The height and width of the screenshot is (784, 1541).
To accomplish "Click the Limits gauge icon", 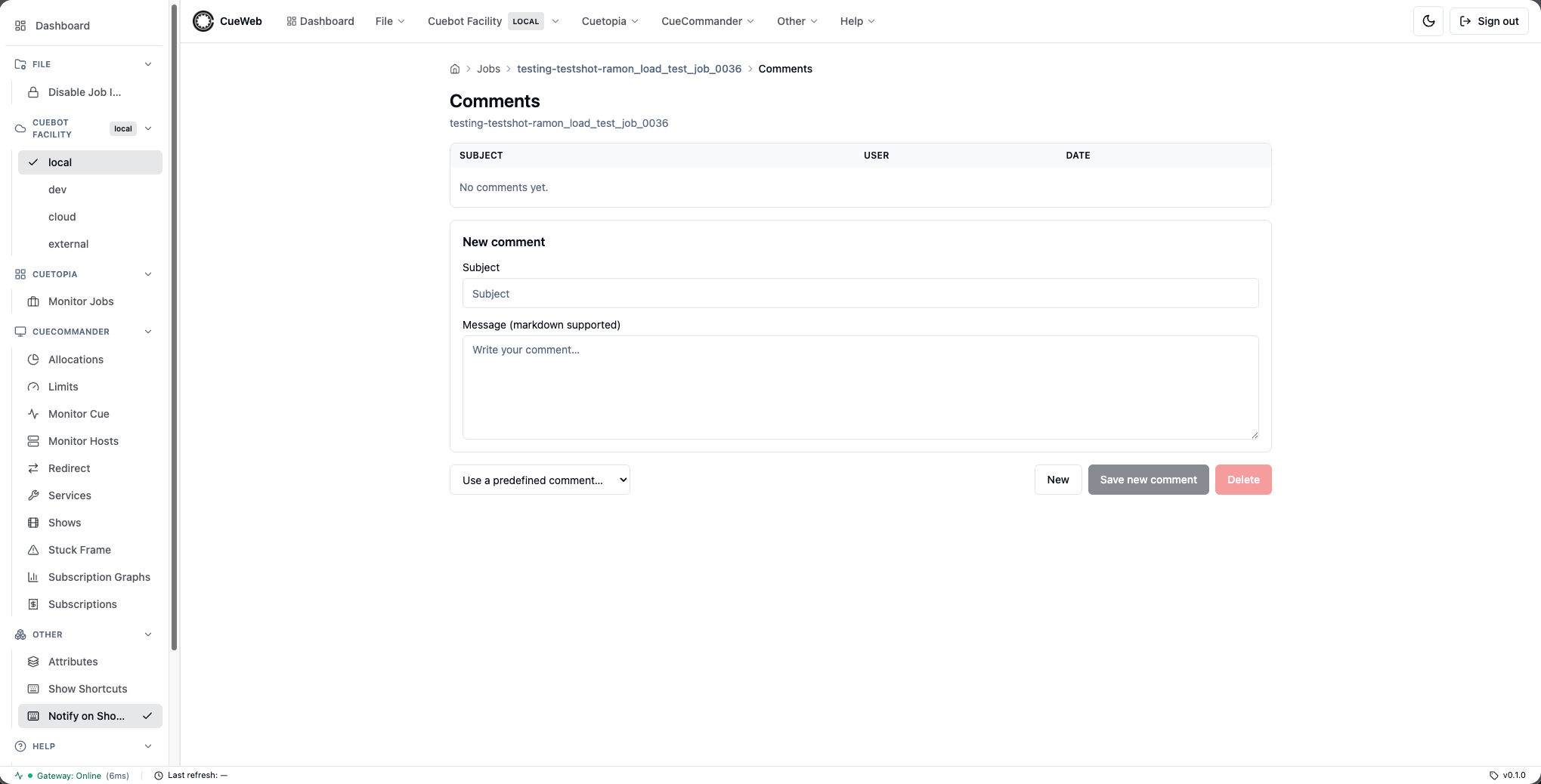I will click(x=33, y=387).
